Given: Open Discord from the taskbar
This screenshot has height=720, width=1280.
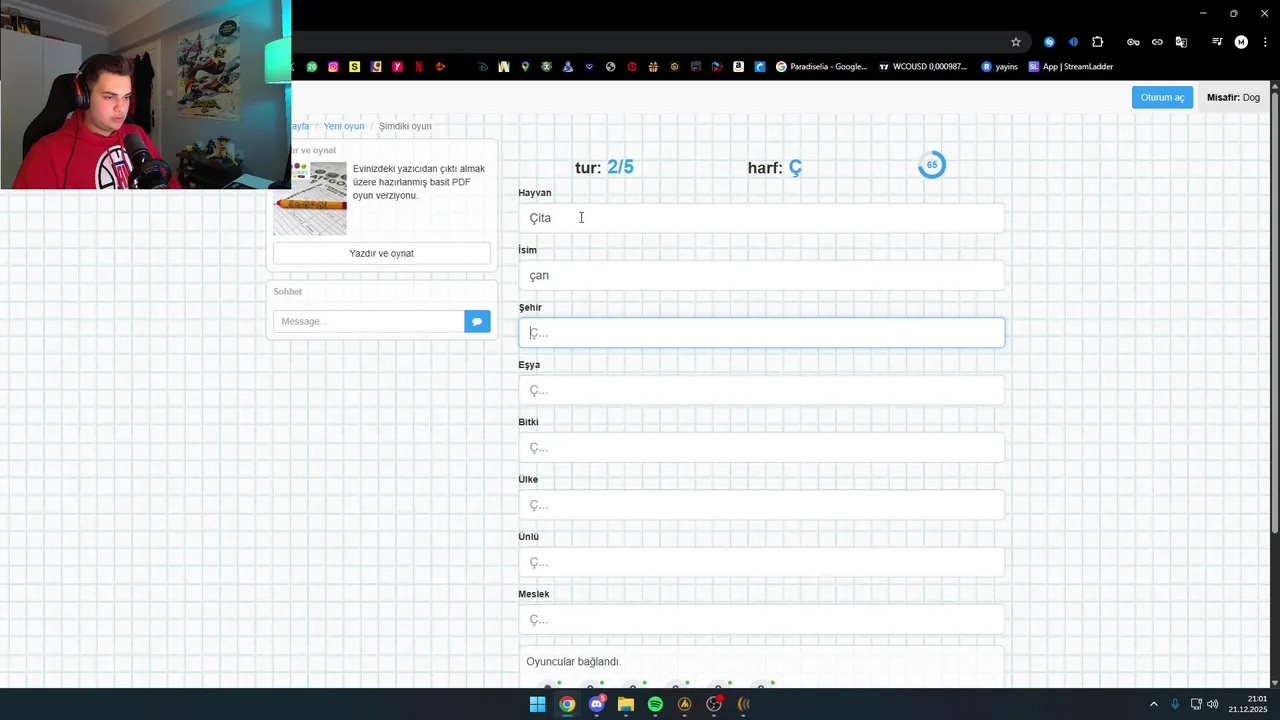Looking at the screenshot, I should click(x=597, y=704).
